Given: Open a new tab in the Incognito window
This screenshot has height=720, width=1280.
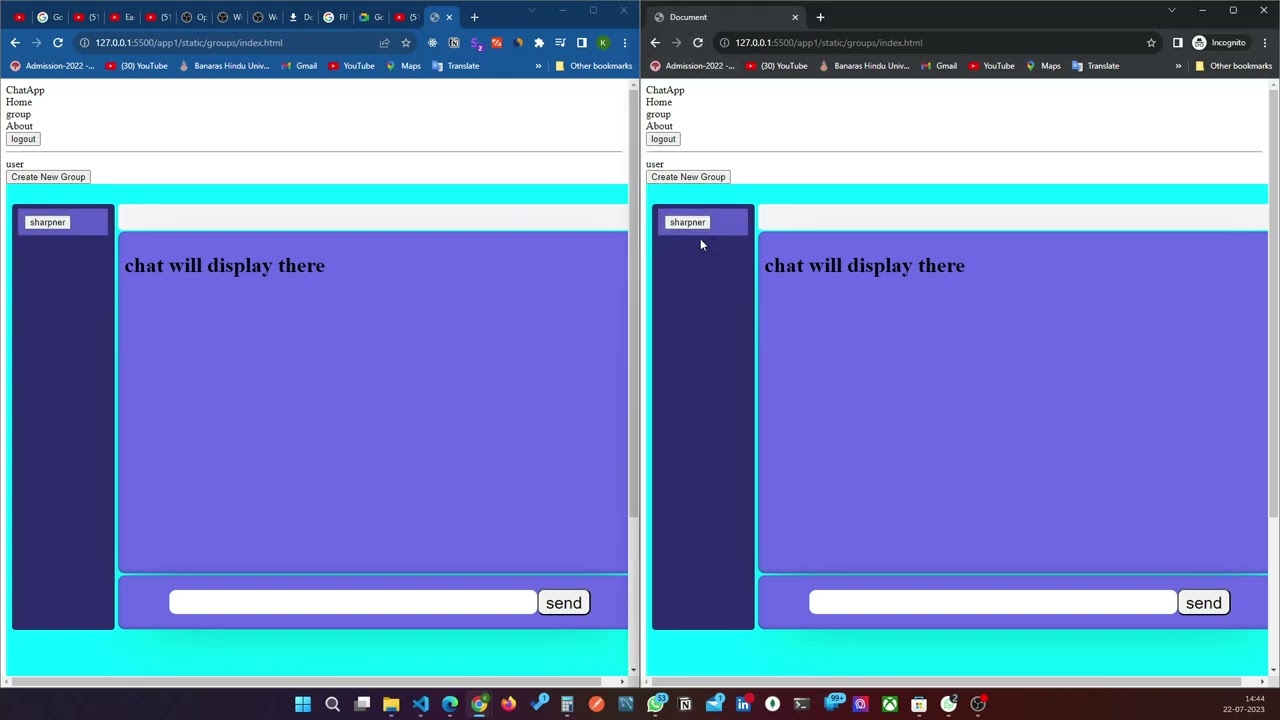Looking at the screenshot, I should [820, 17].
